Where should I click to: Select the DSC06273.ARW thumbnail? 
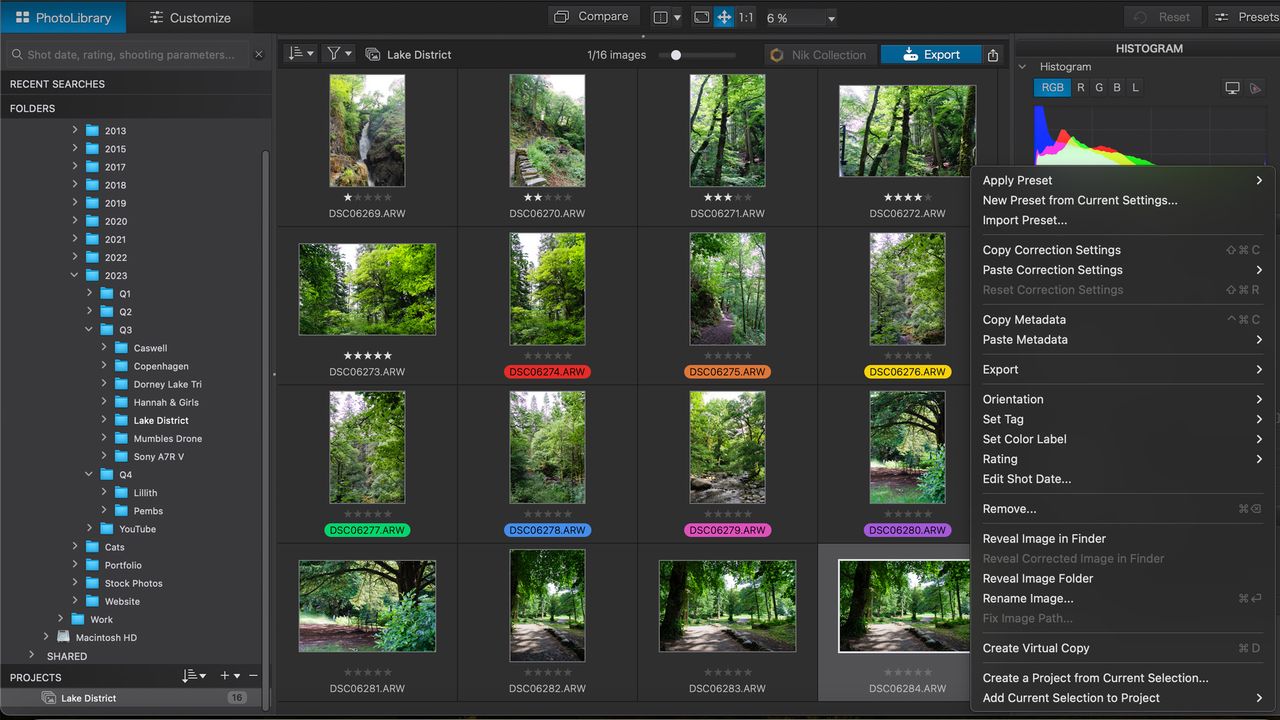click(x=367, y=289)
